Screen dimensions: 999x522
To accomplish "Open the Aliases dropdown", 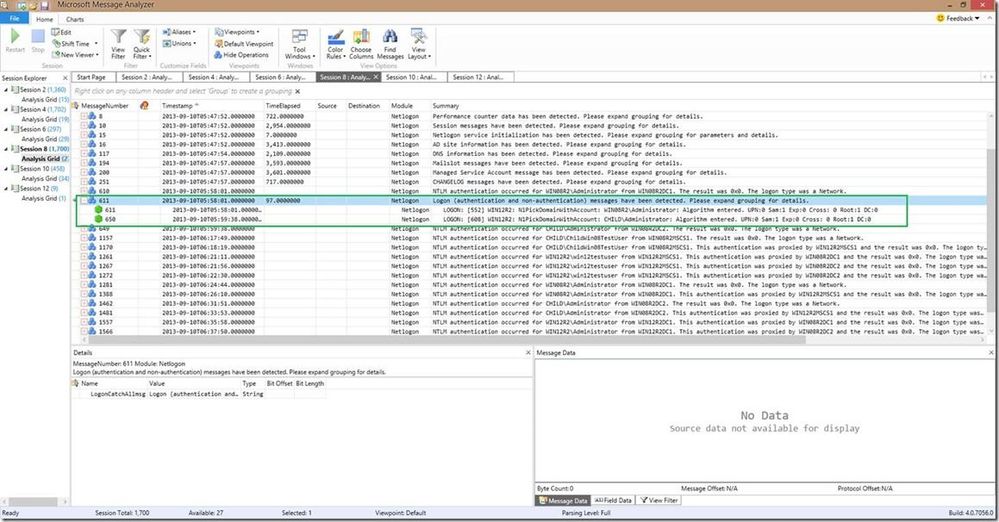I will click(x=179, y=32).
